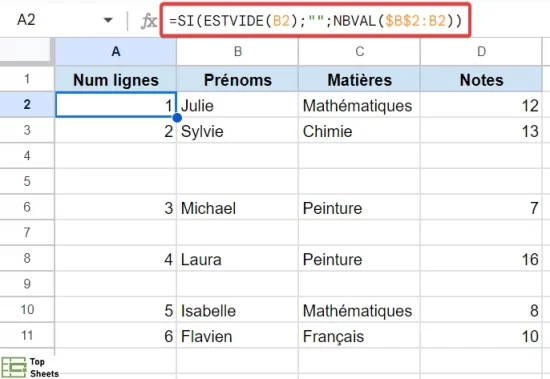This screenshot has height=379, width=550.
Task: Select line number 3 beside Michael
Action: point(116,207)
